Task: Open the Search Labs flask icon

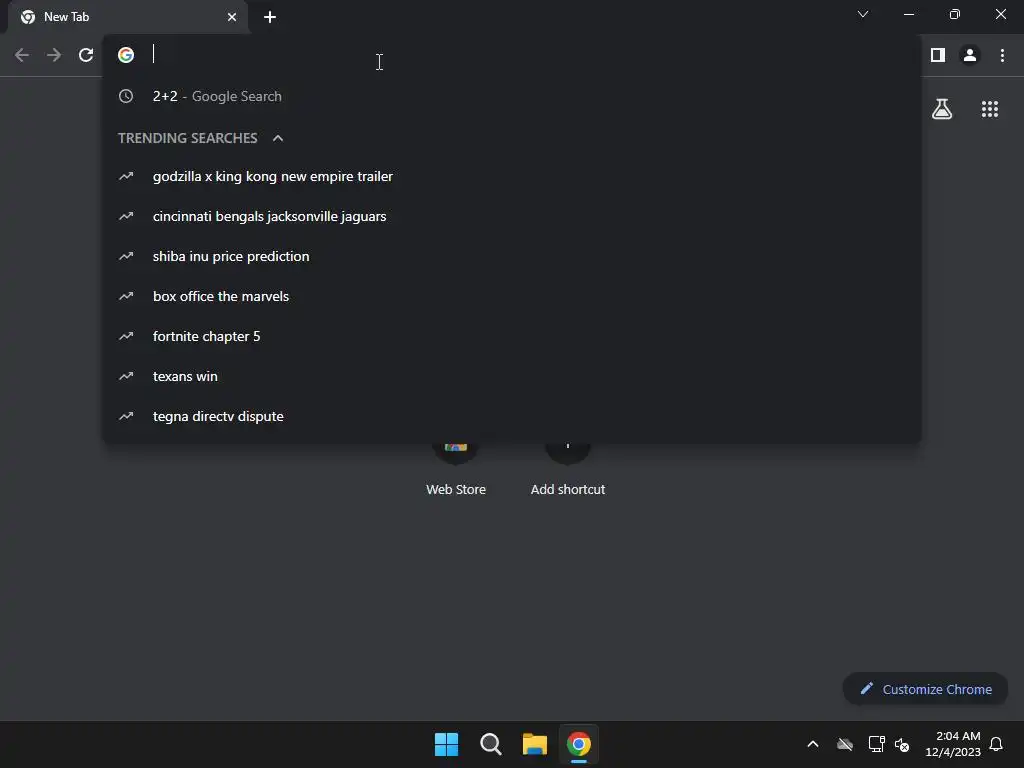Action: [x=942, y=109]
